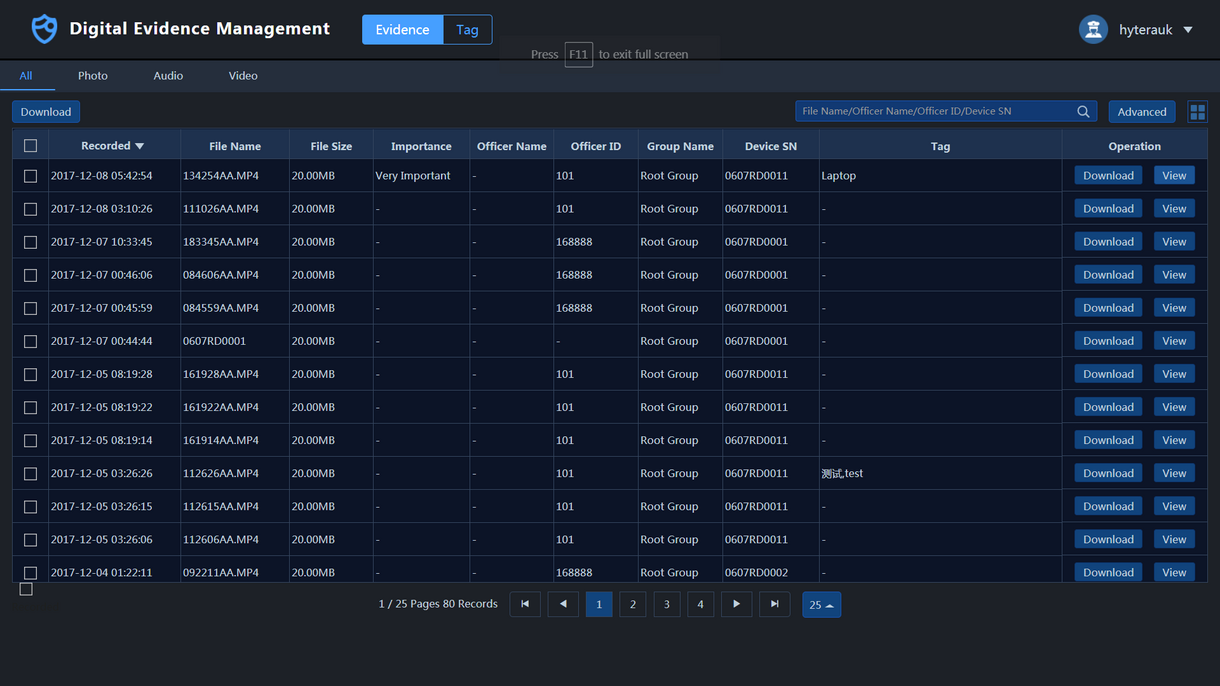The height and width of the screenshot is (686, 1220).
Task: Switch to grid thumbnail view
Action: (x=1197, y=112)
